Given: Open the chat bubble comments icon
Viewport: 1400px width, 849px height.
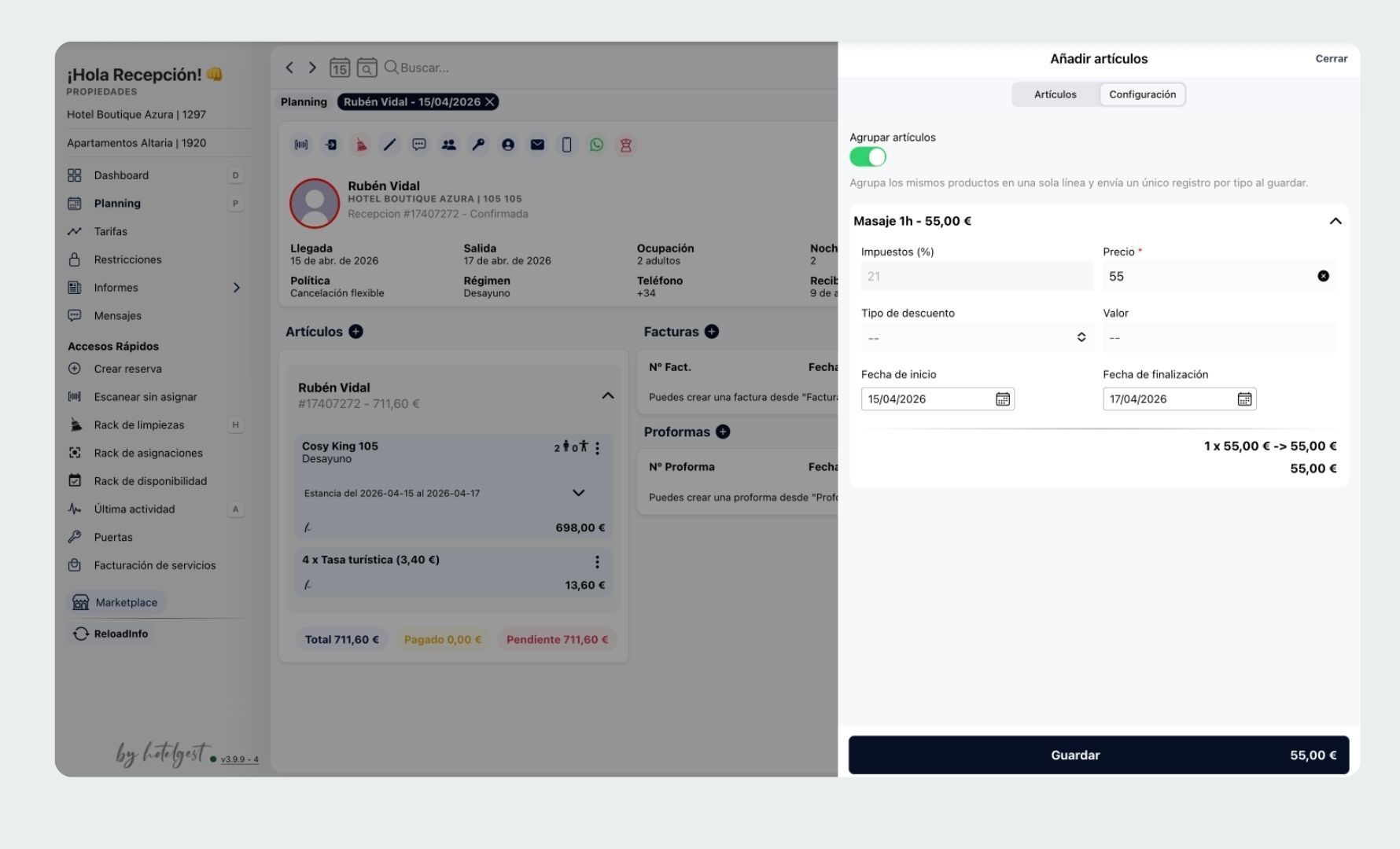Looking at the screenshot, I should point(419,145).
